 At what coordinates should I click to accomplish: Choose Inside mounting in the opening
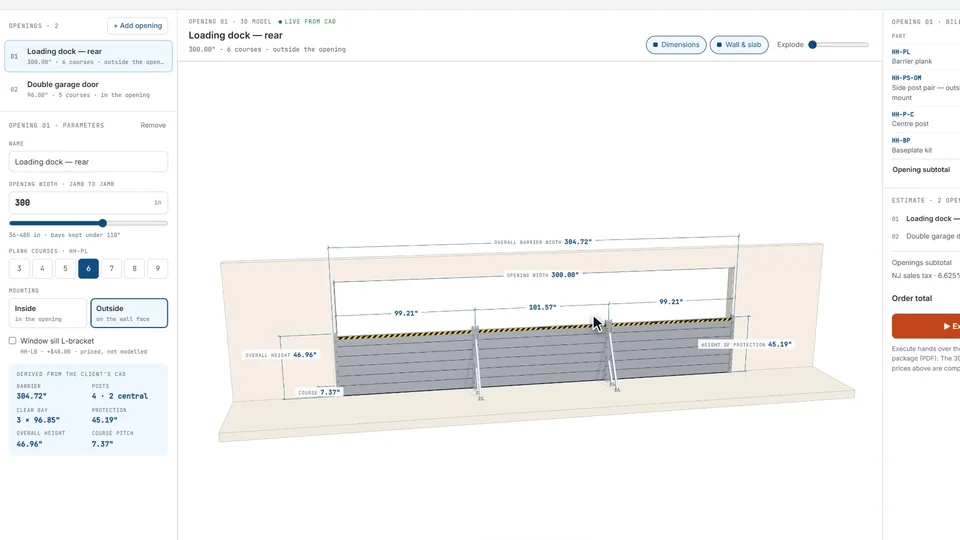point(48,313)
